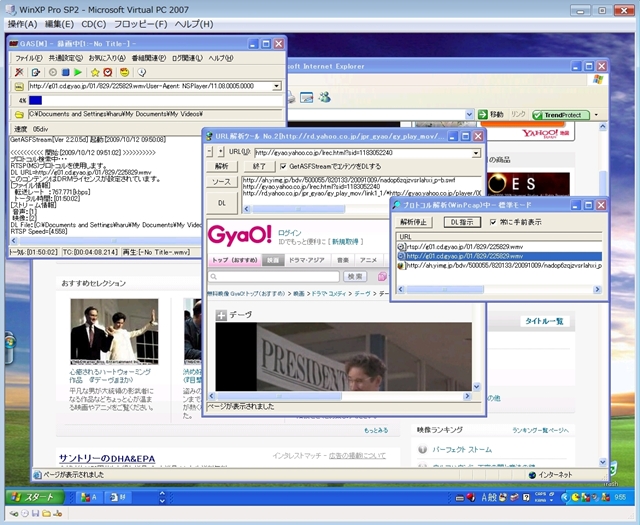Open the ファイル(F) menu in GAS window
Viewport: 640px width, 525px height.
point(29,58)
